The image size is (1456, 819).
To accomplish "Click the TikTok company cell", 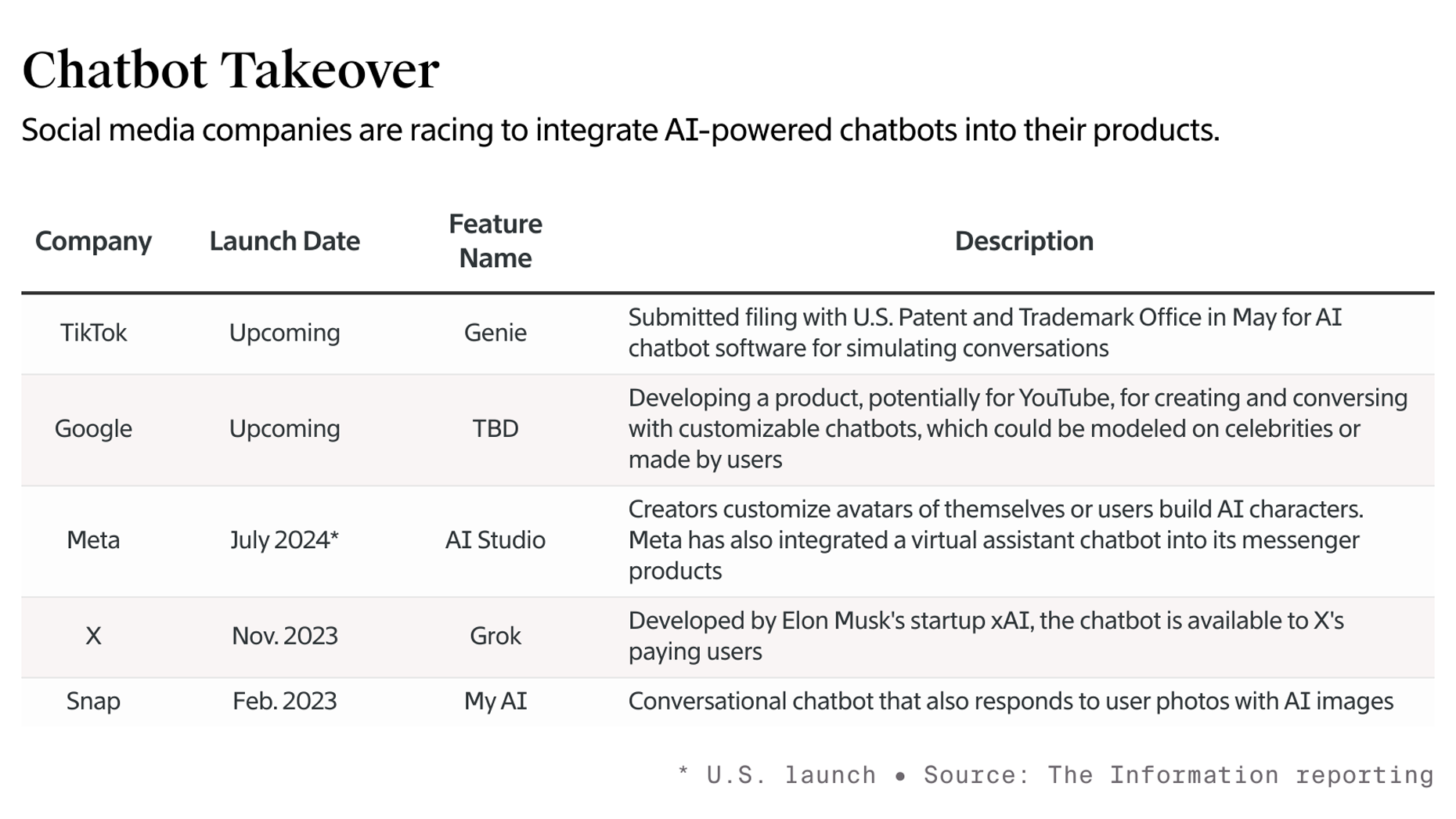I will [93, 333].
